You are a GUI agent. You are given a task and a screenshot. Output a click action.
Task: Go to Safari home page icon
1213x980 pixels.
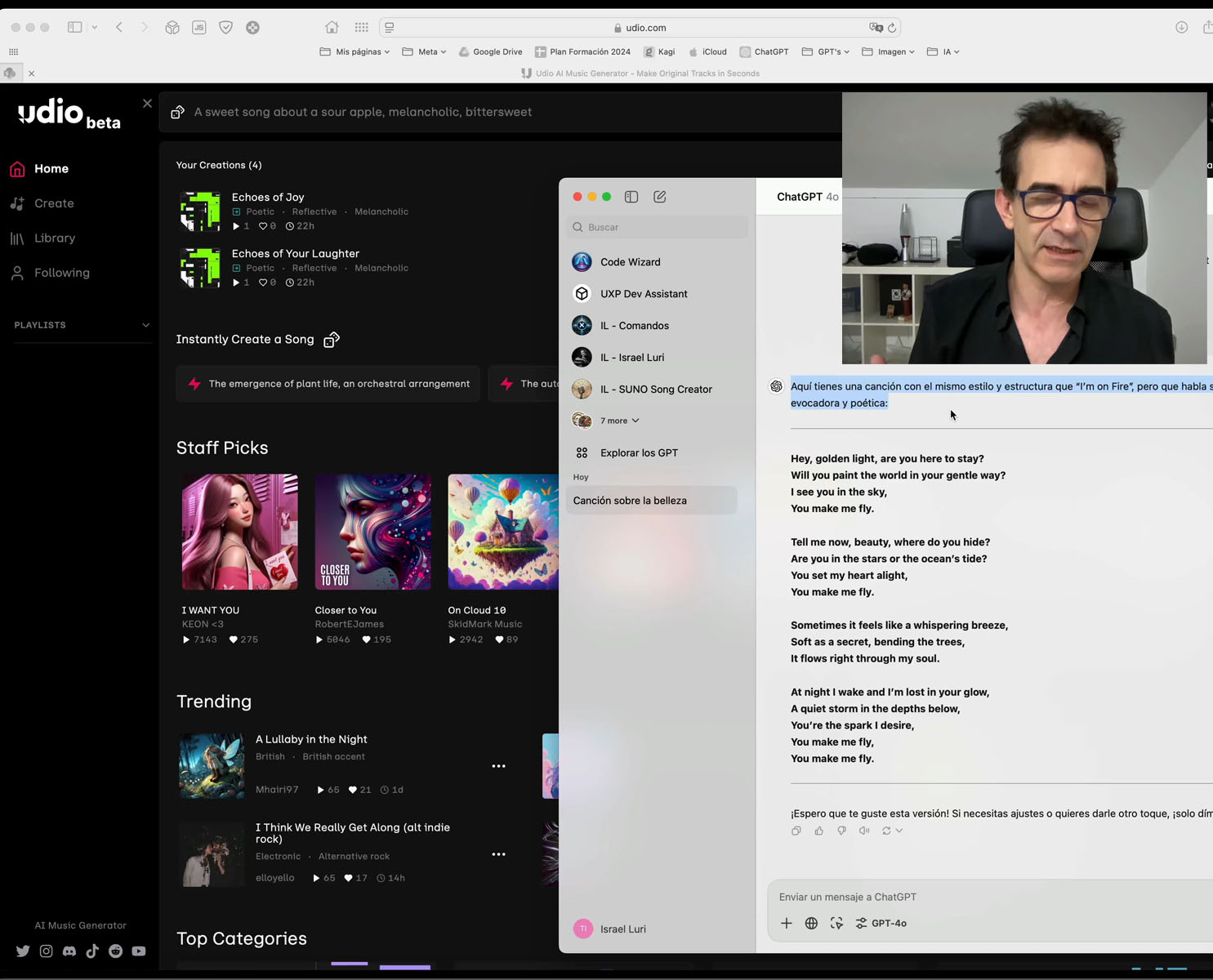[x=332, y=28]
